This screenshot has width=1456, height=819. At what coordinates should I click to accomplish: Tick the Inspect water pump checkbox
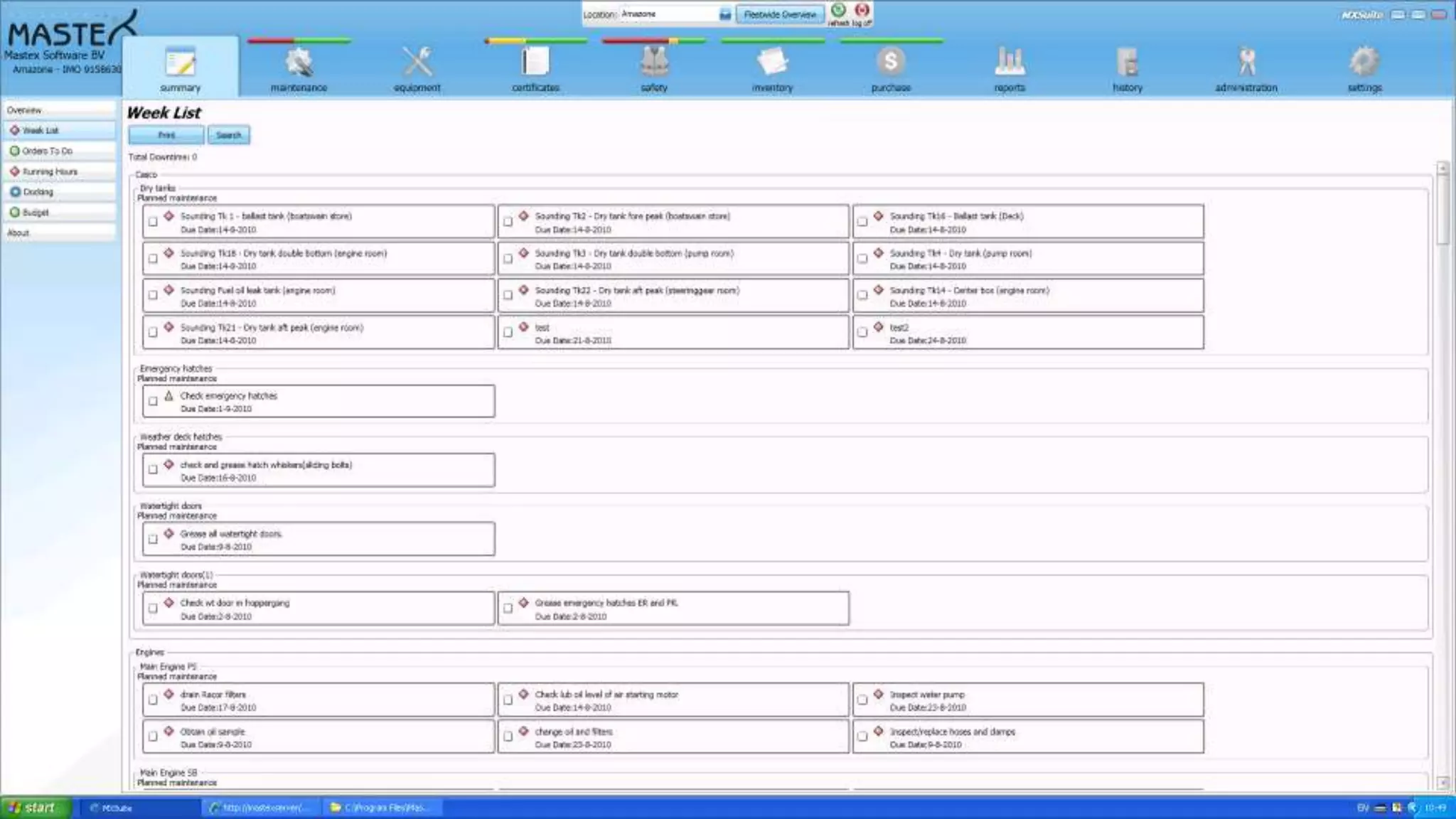[862, 700]
